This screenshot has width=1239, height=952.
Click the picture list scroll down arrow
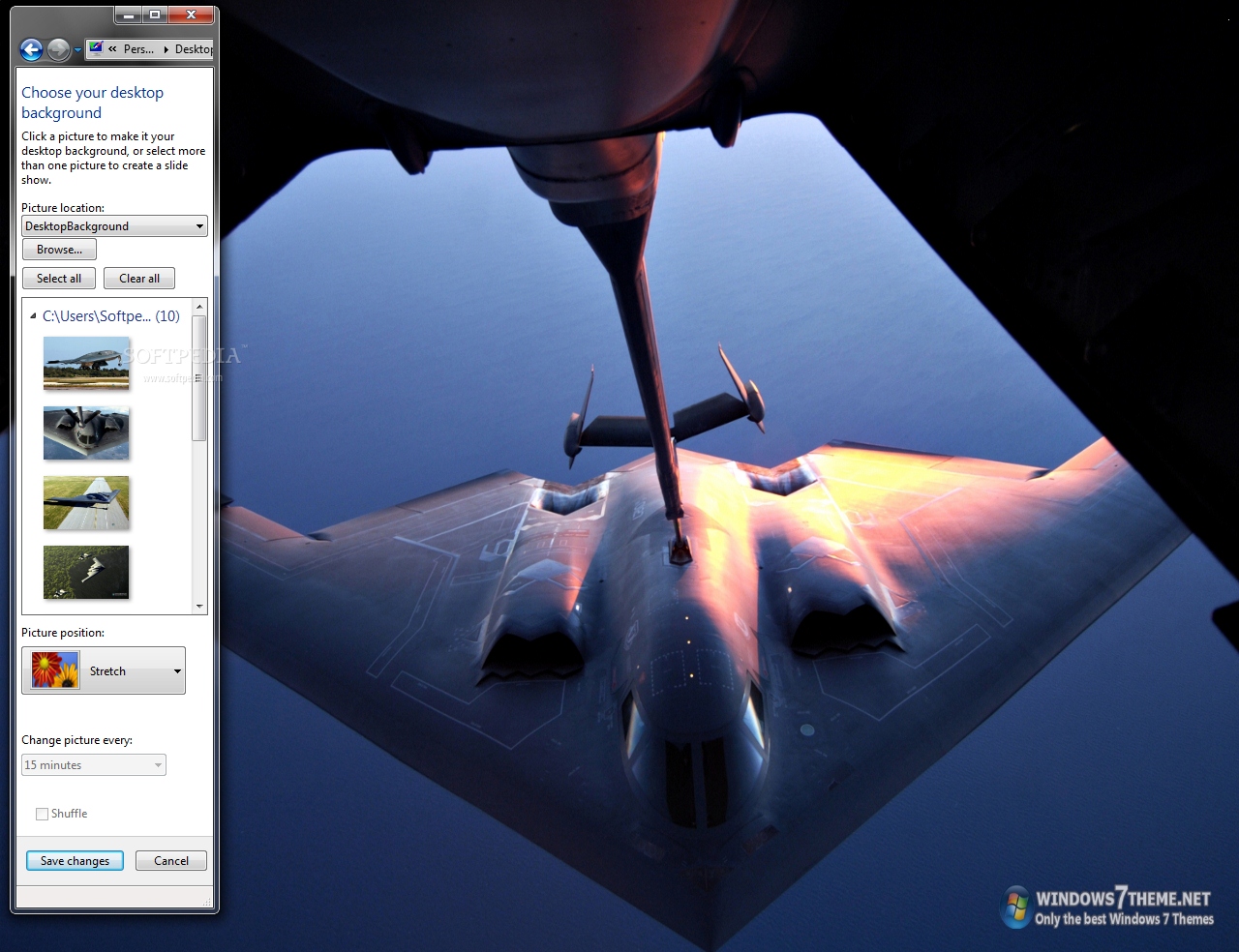[199, 606]
